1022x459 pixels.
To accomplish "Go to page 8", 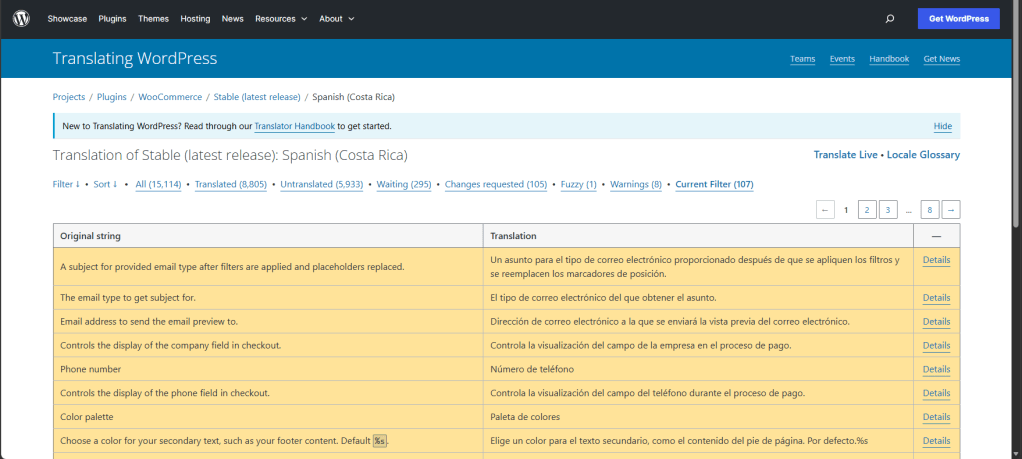I will point(930,210).
